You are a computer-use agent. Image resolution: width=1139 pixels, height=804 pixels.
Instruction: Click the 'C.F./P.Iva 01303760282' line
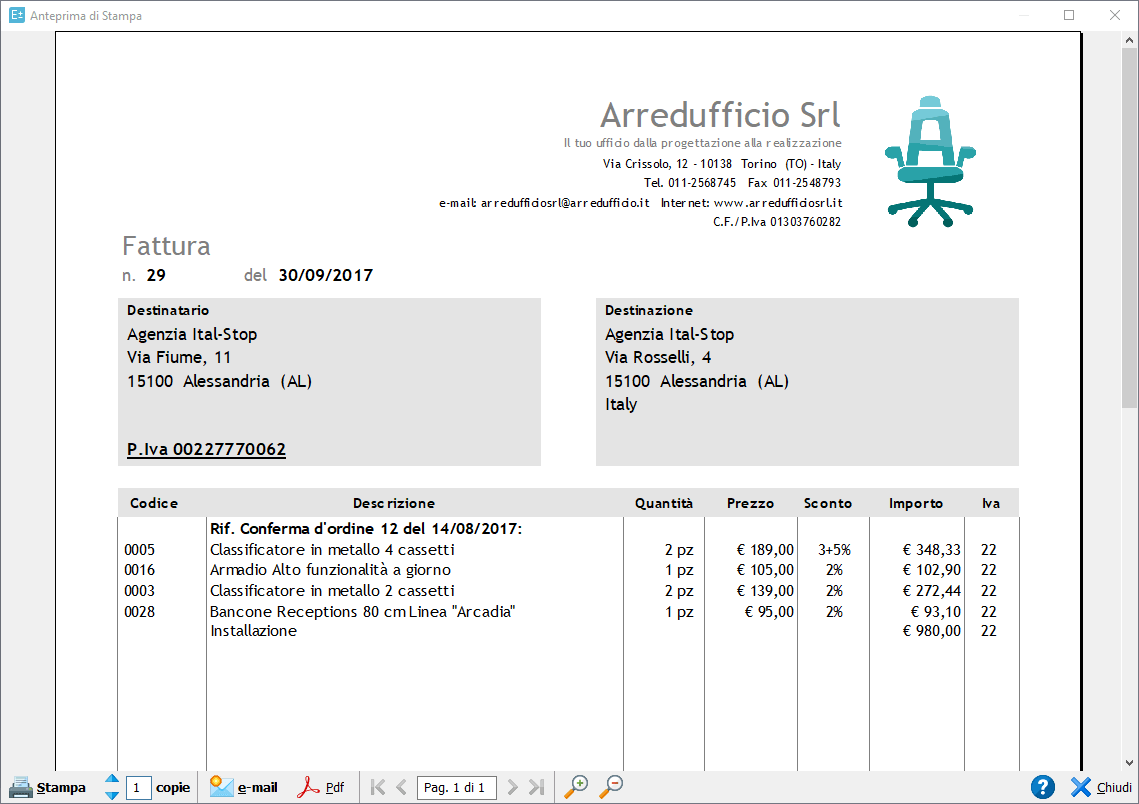pos(777,222)
